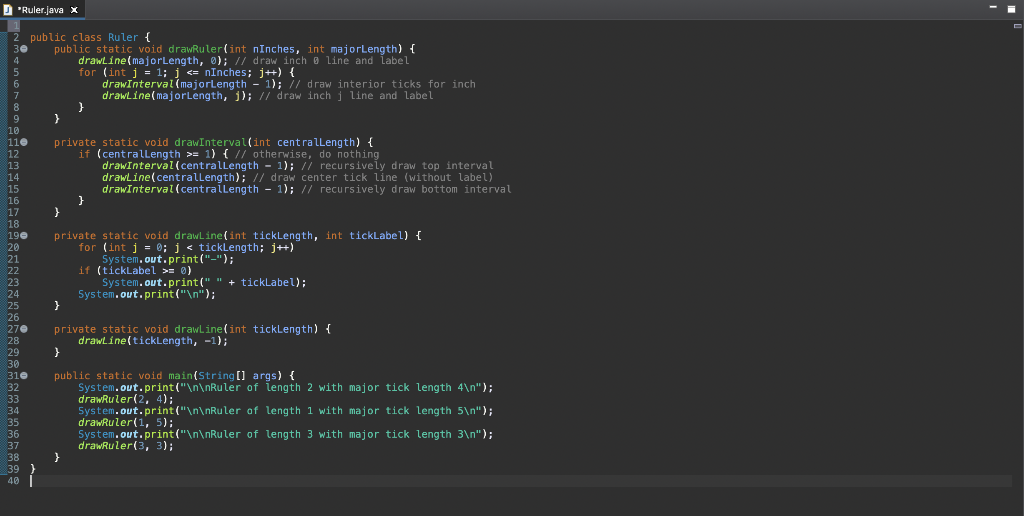The width and height of the screenshot is (1024, 516).
Task: Click drawLine(centralLength) on line 14
Action: coord(174,178)
